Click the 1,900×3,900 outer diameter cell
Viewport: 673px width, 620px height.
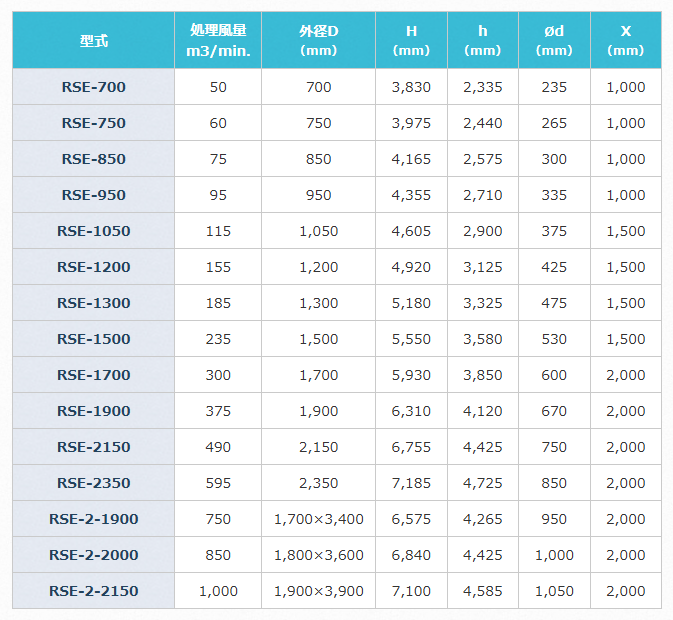pos(318,591)
